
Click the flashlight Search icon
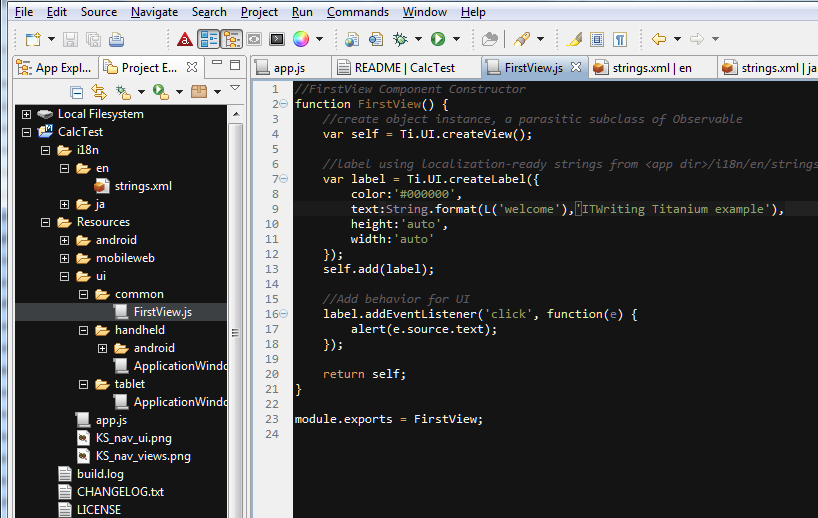tap(522, 39)
